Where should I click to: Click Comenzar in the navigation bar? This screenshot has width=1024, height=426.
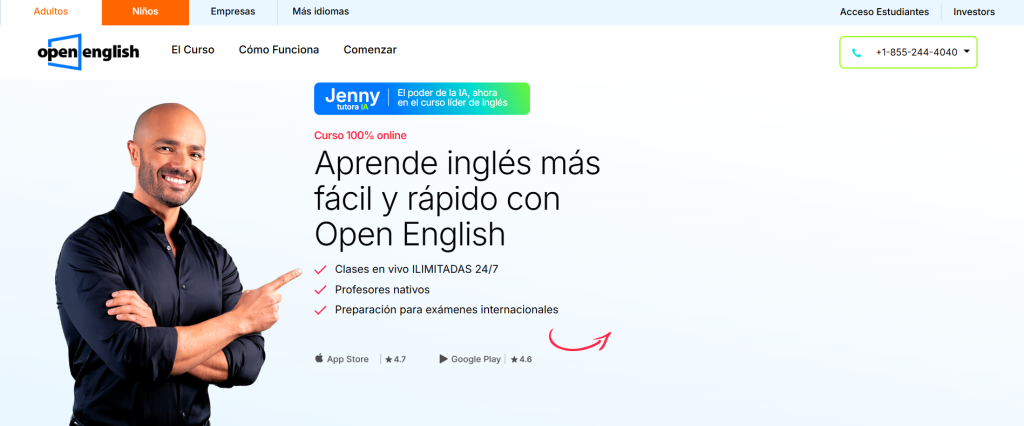[370, 50]
